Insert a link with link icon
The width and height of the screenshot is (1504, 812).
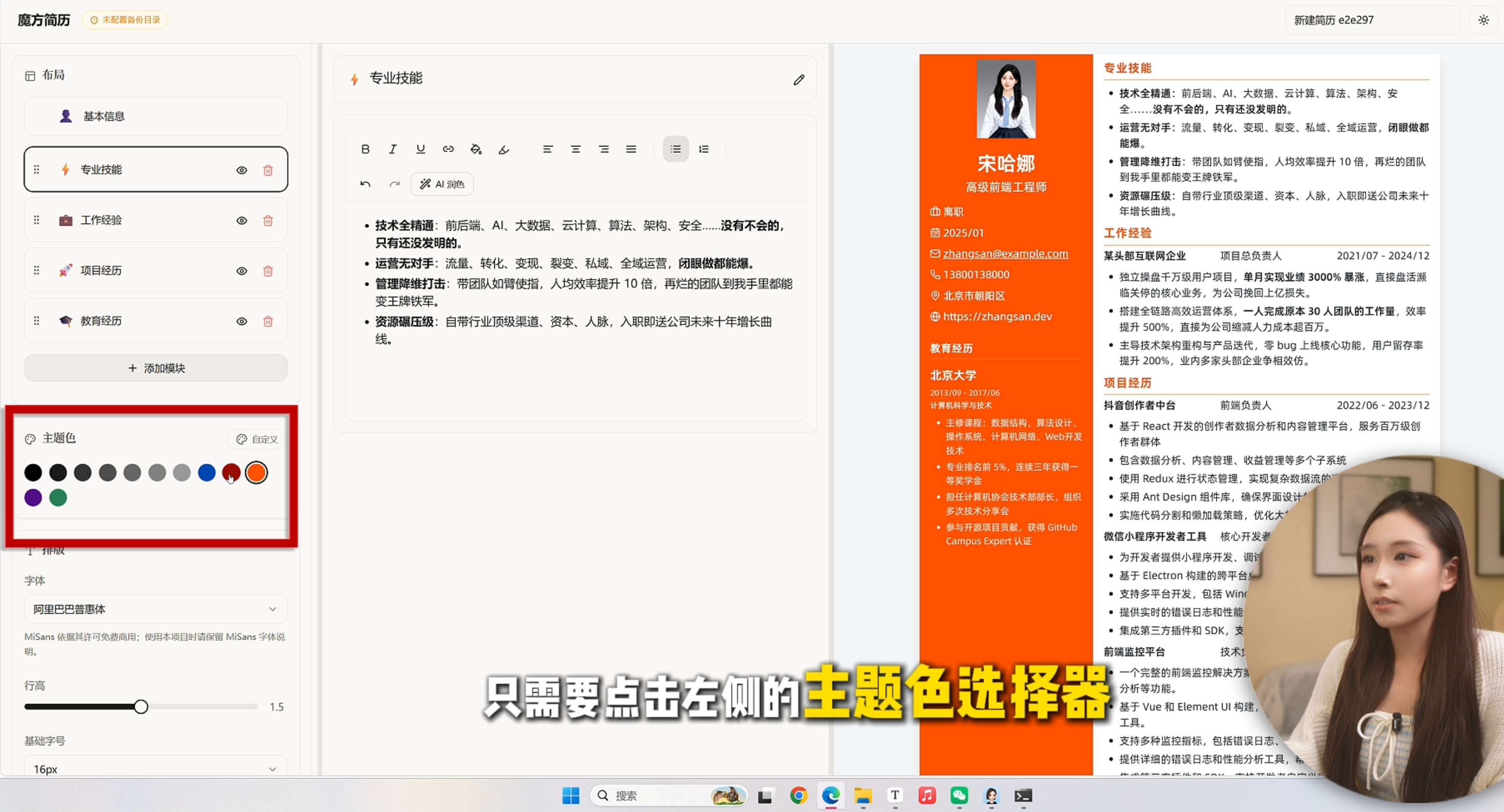(x=448, y=149)
